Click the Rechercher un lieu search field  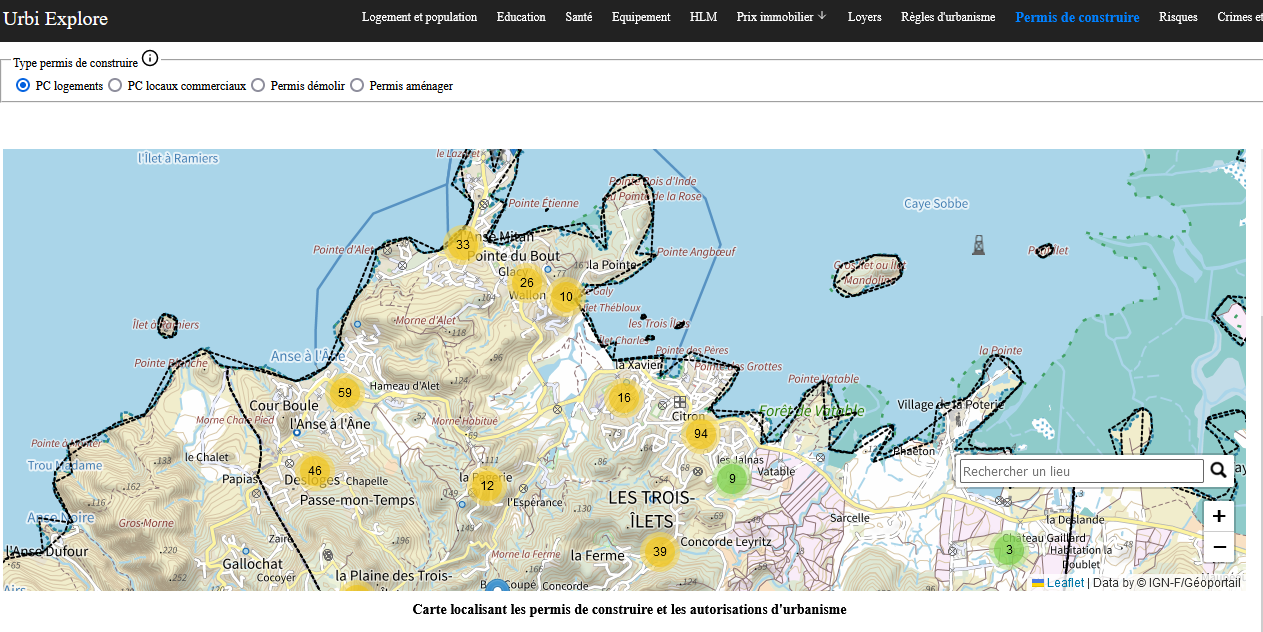point(1081,471)
